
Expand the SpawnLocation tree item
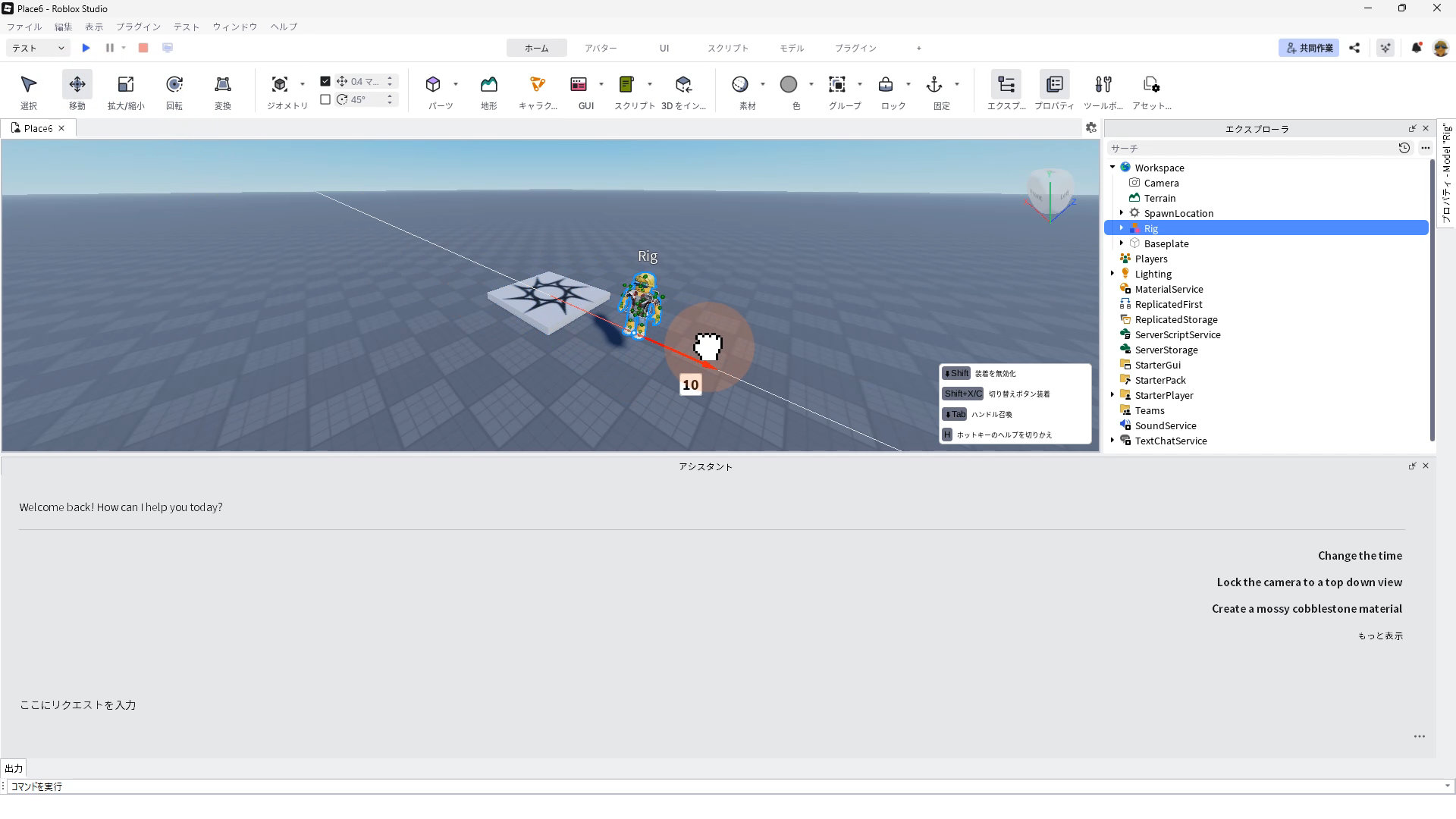click(1122, 213)
